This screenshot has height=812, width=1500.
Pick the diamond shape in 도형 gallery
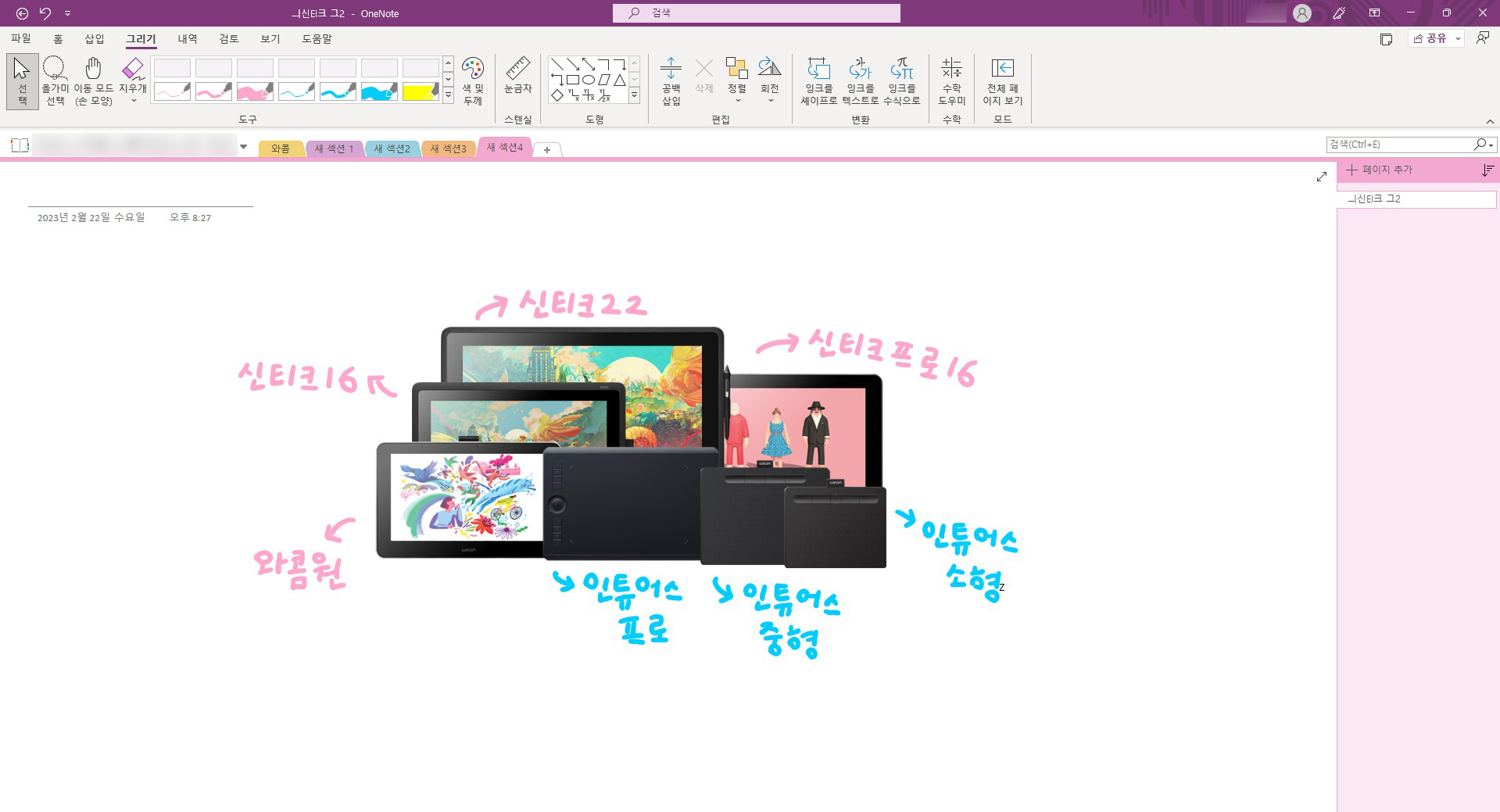click(557, 95)
